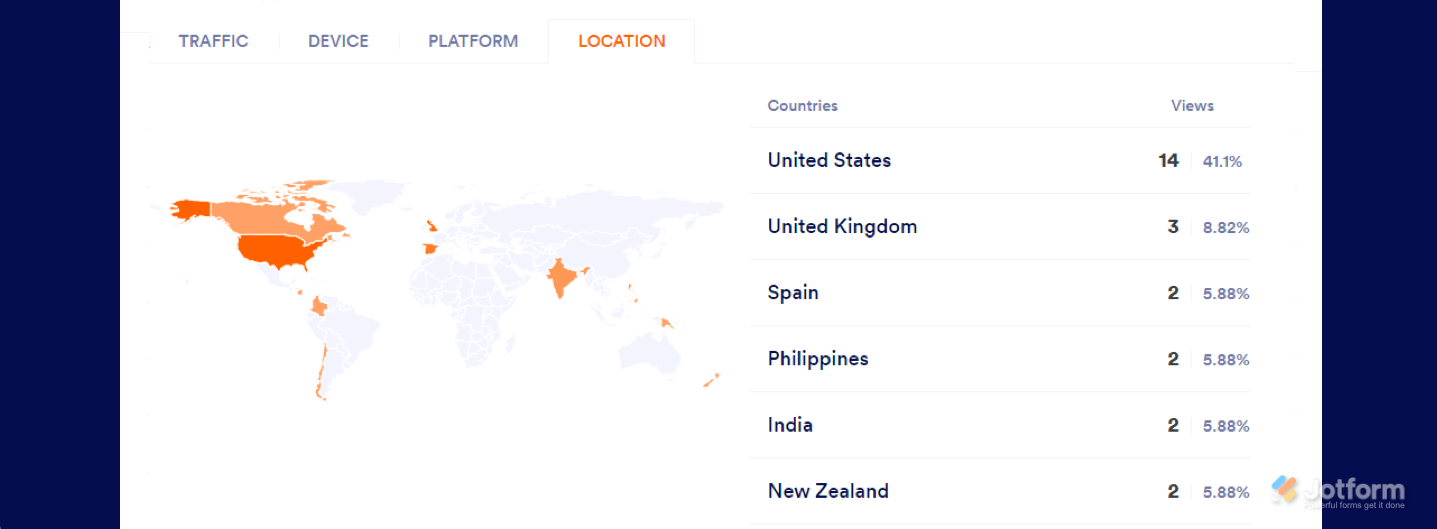Select the Spain entry in the list
This screenshot has height=529, width=1437.
pos(793,292)
